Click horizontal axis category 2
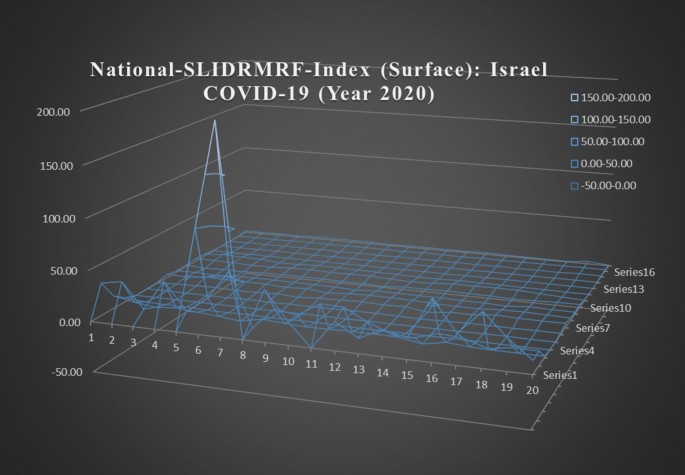 tap(112, 340)
